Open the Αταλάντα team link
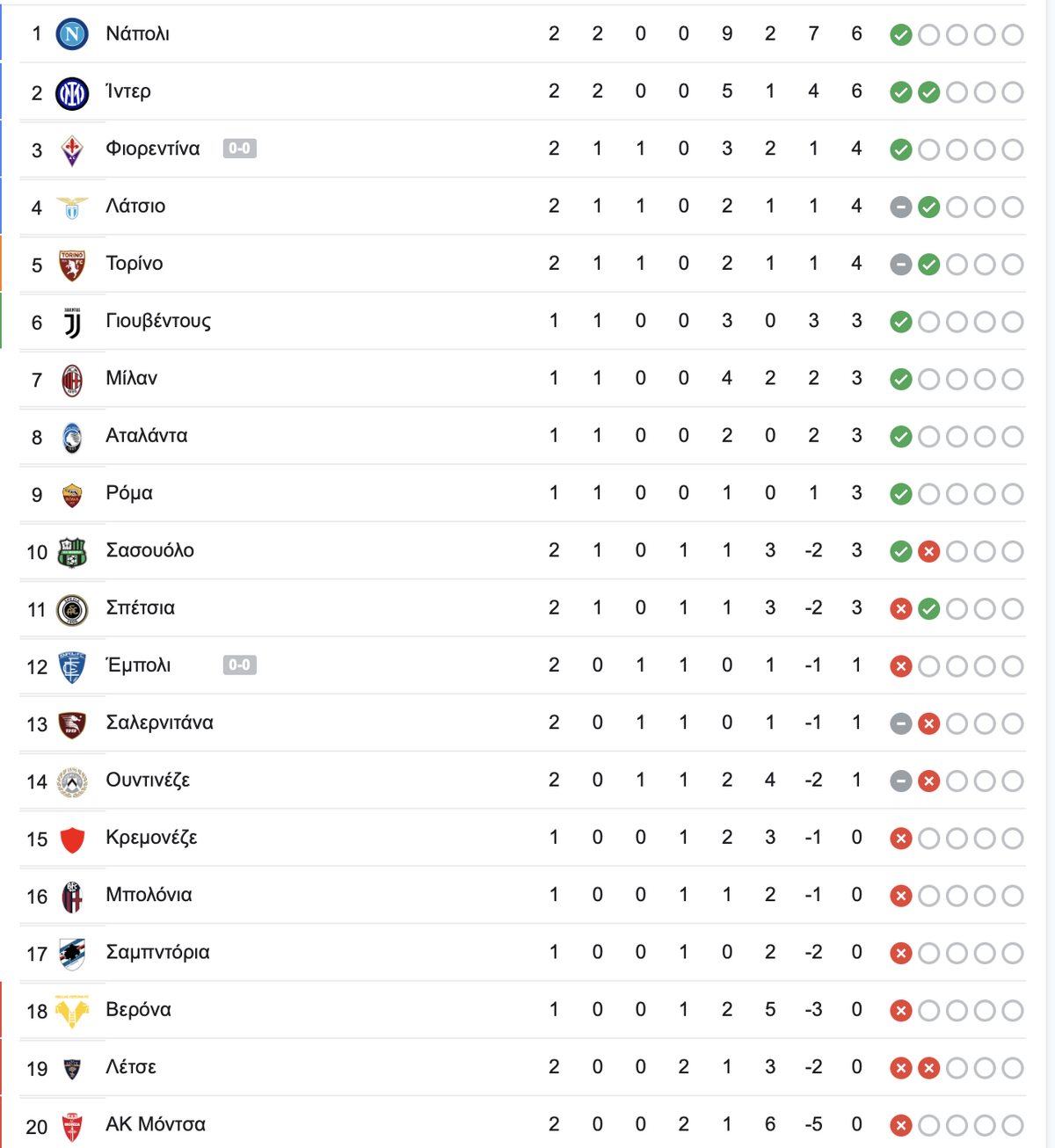 pos(147,435)
